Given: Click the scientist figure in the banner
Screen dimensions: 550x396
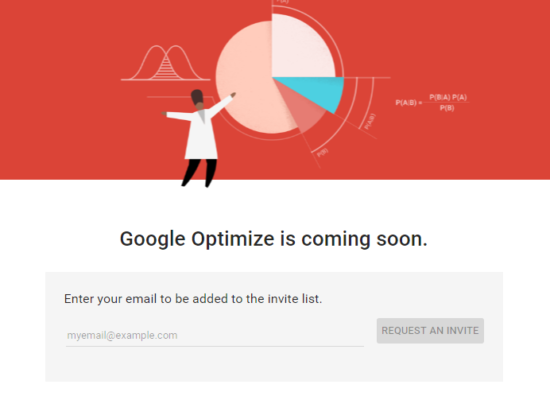Looking at the screenshot, I should click(x=199, y=138).
